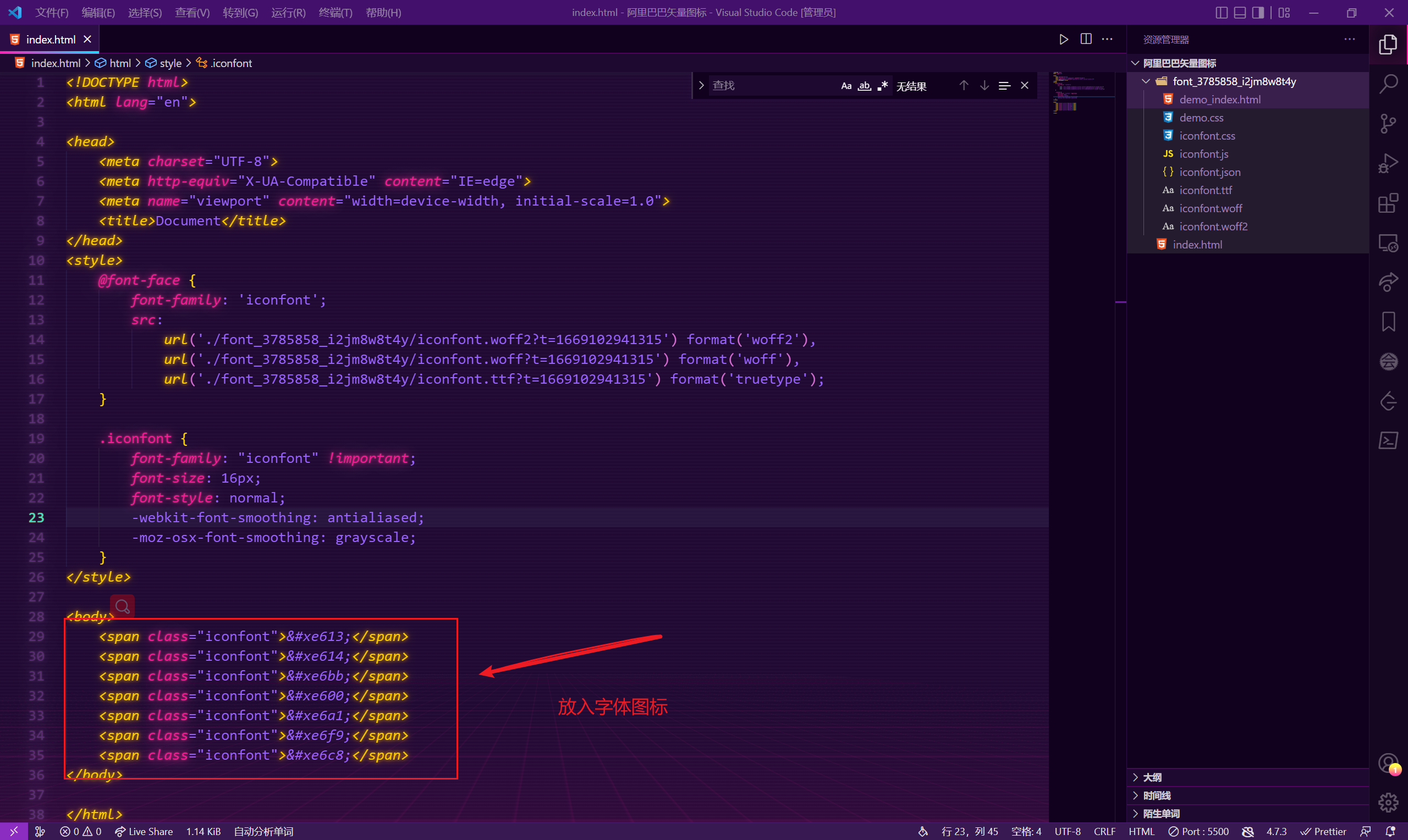Open style breadcrumb dropdown

pos(163,63)
